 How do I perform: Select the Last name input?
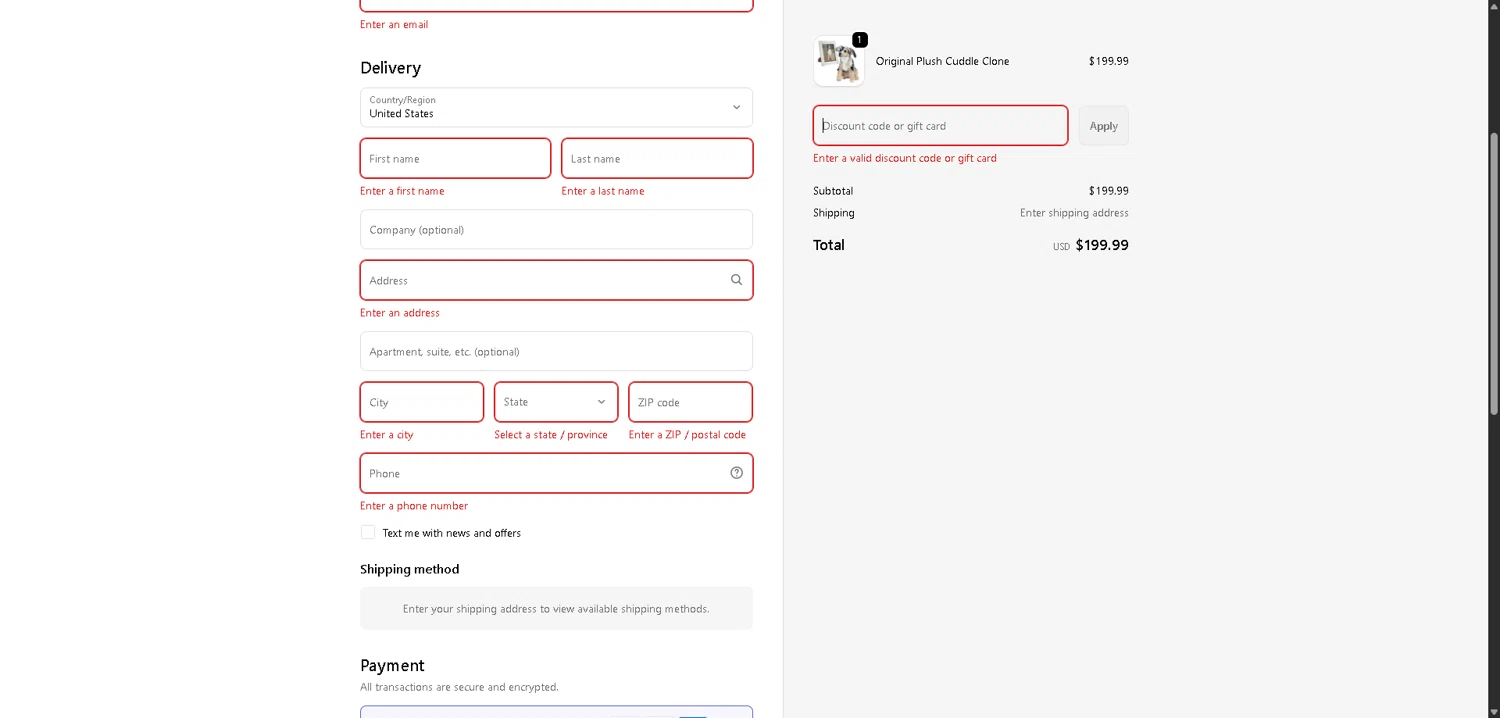[656, 159]
